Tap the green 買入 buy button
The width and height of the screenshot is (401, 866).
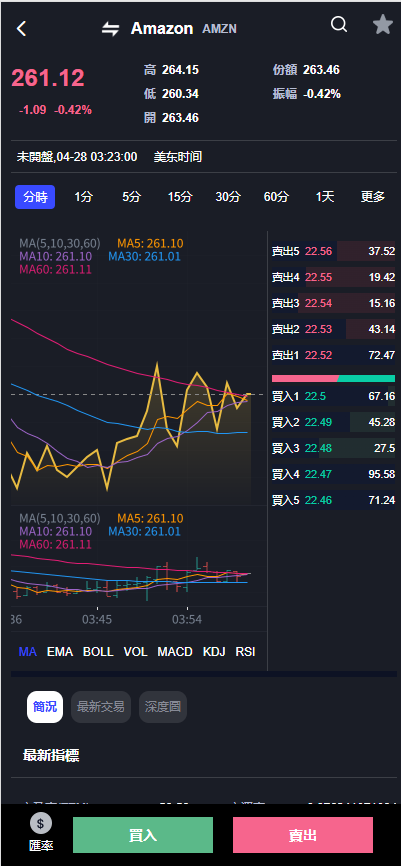pyautogui.click(x=143, y=835)
